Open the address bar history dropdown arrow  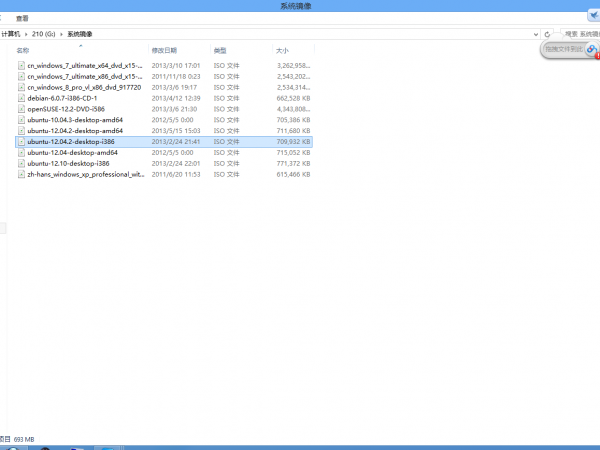coord(536,33)
